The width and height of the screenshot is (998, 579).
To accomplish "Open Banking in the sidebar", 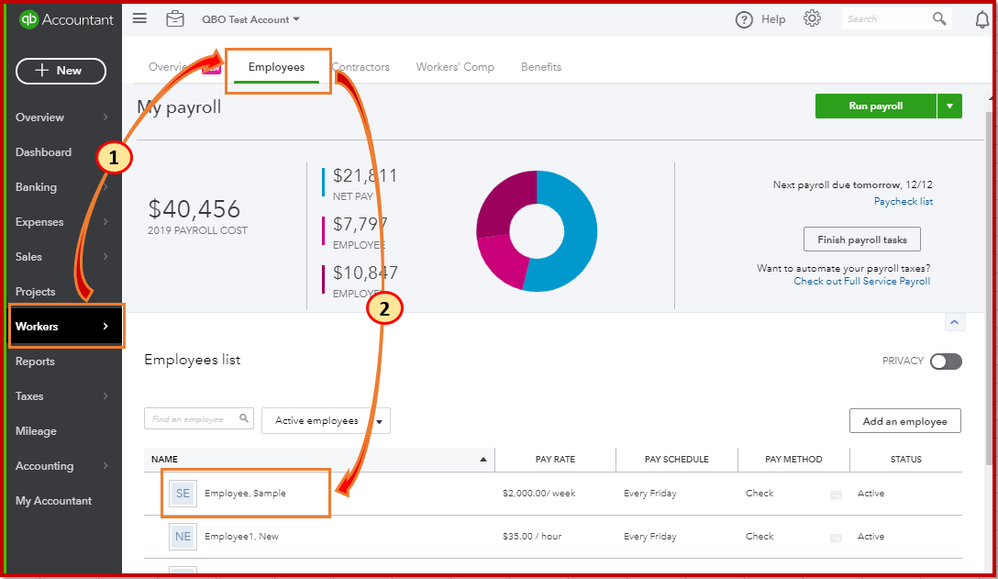I will click(36, 187).
